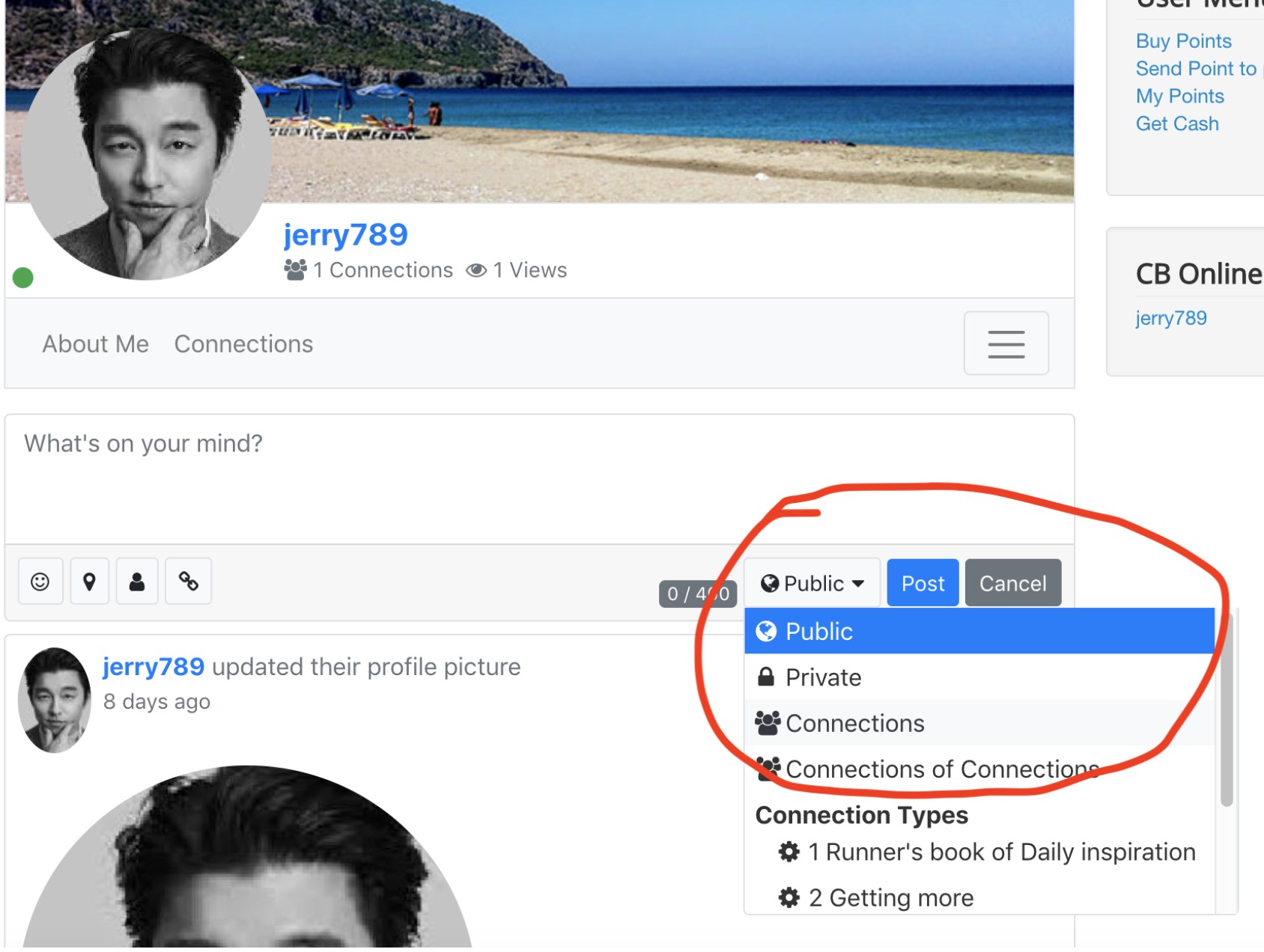Click the updated profile picture image in post
The image size is (1264, 952).
247,857
